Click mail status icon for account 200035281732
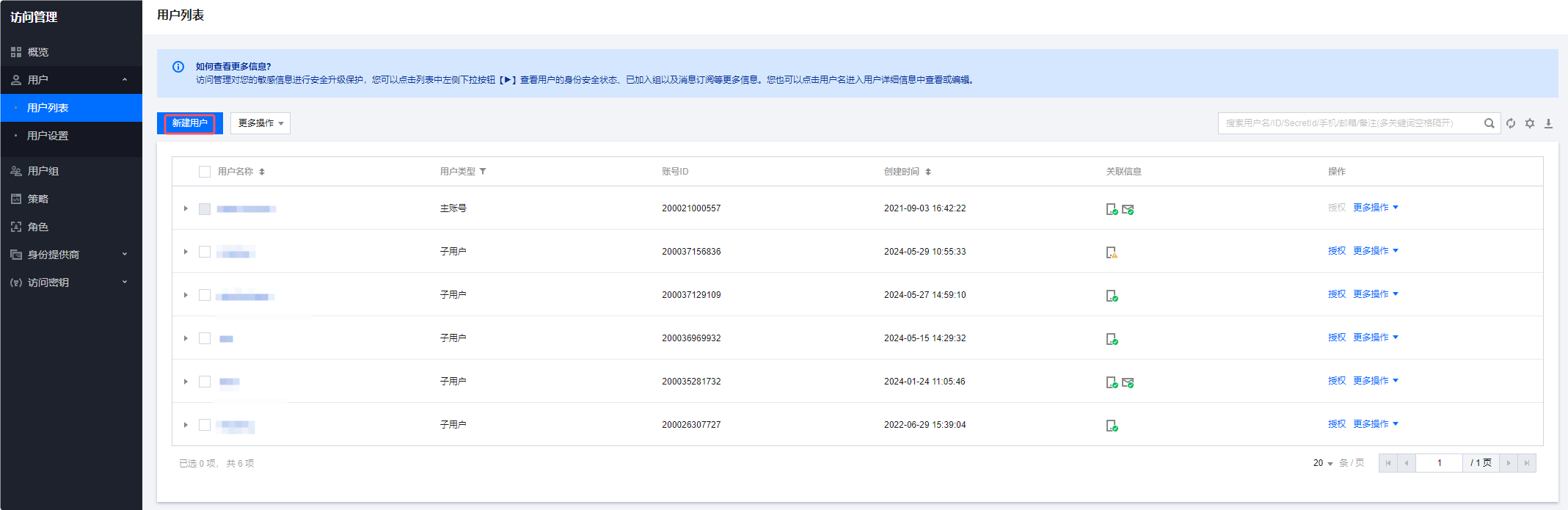 click(x=1128, y=382)
